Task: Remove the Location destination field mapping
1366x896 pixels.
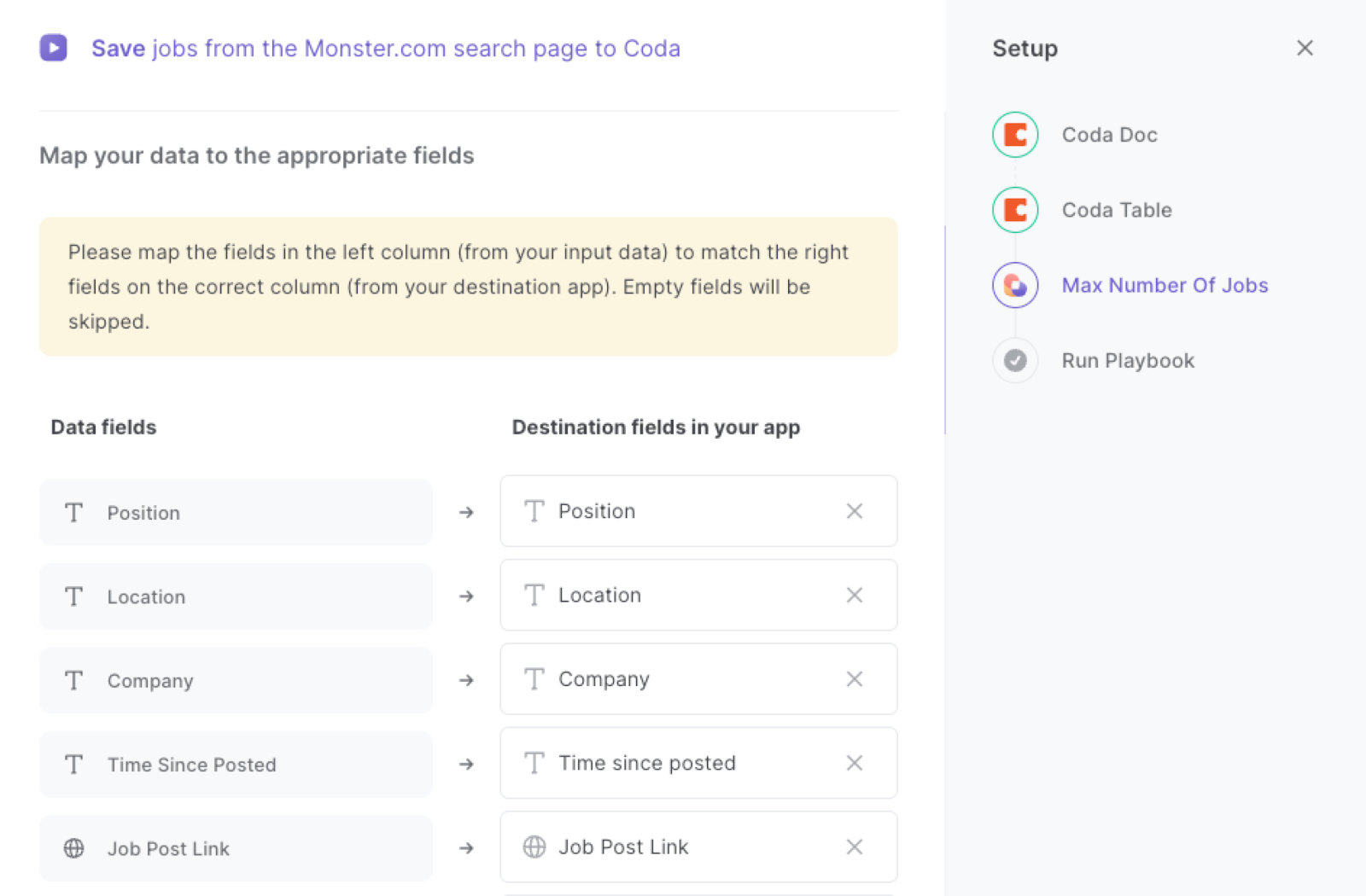Action: pyautogui.click(x=855, y=595)
